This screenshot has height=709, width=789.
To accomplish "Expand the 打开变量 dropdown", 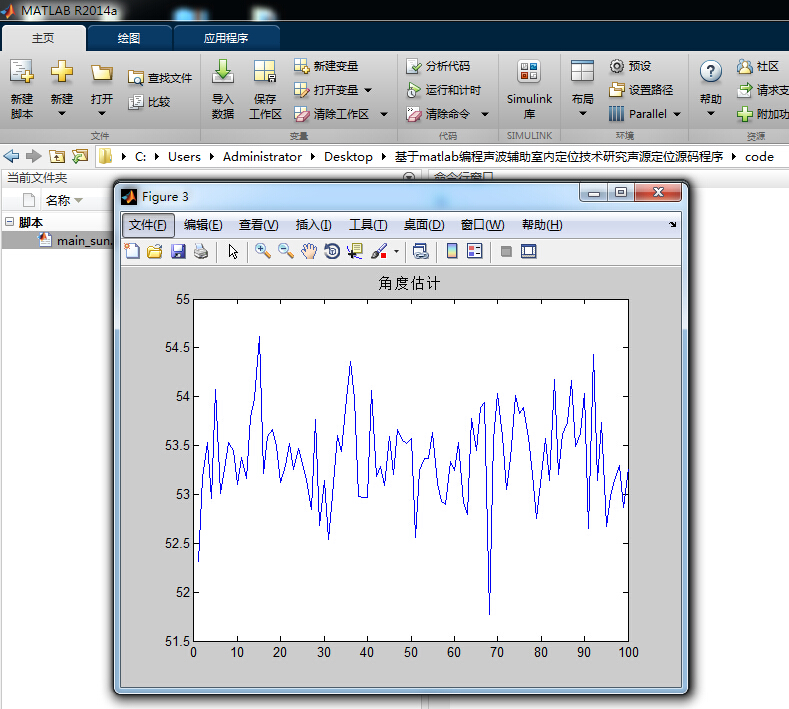I will coord(368,90).
